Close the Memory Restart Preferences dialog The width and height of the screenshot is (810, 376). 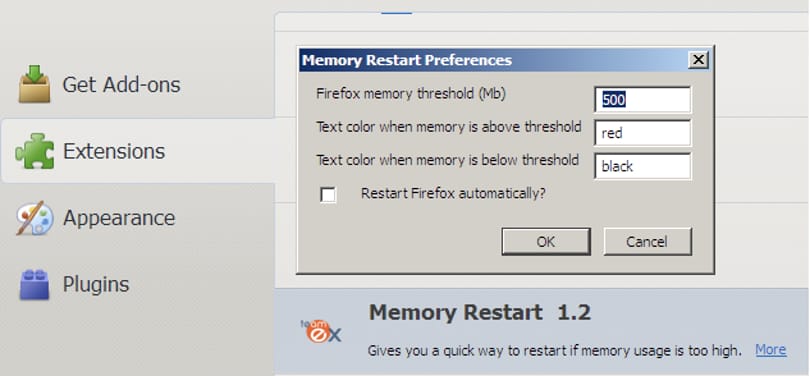[698, 60]
